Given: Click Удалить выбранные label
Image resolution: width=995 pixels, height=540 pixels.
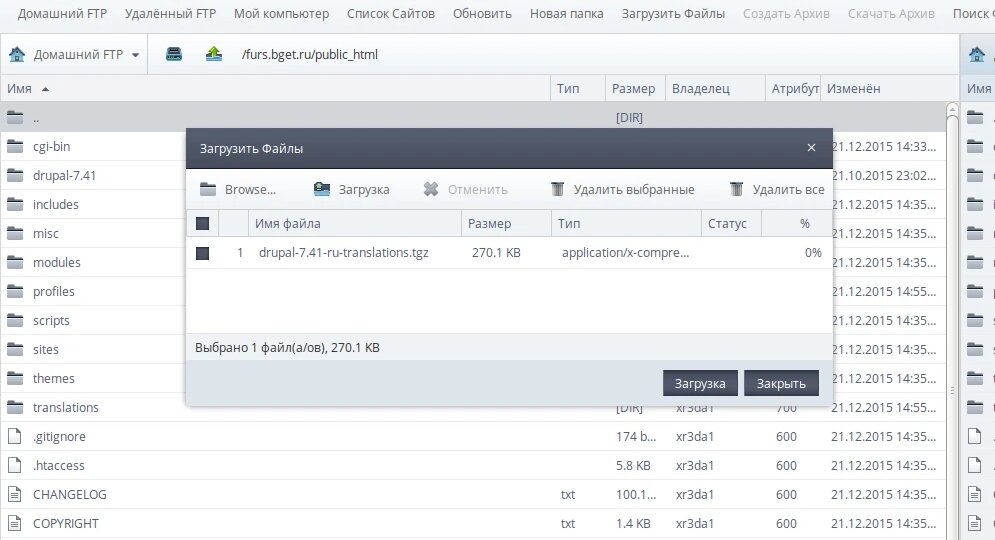Looking at the screenshot, I should [634, 189].
